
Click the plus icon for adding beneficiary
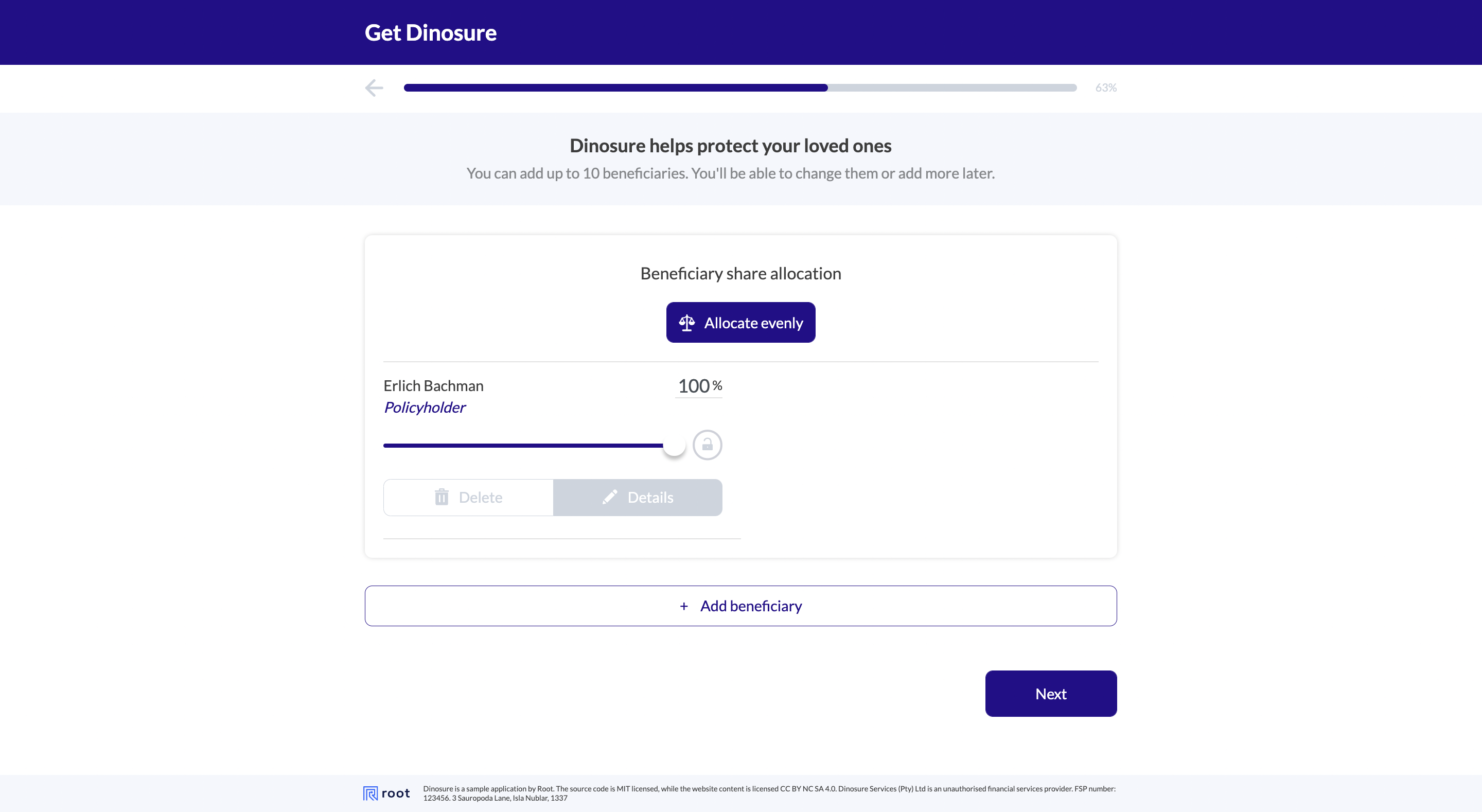coord(683,606)
